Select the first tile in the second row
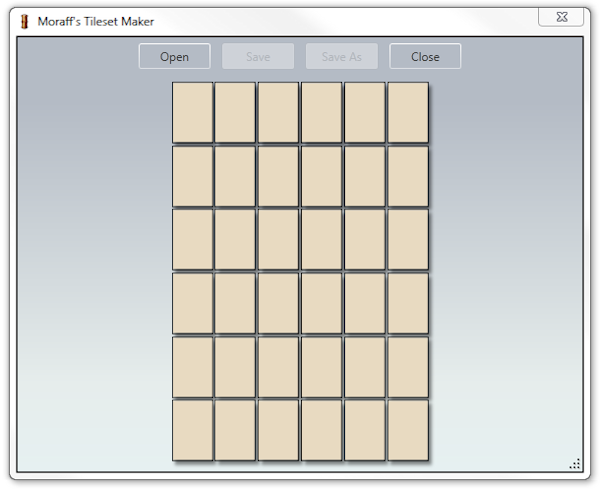 (x=192, y=176)
